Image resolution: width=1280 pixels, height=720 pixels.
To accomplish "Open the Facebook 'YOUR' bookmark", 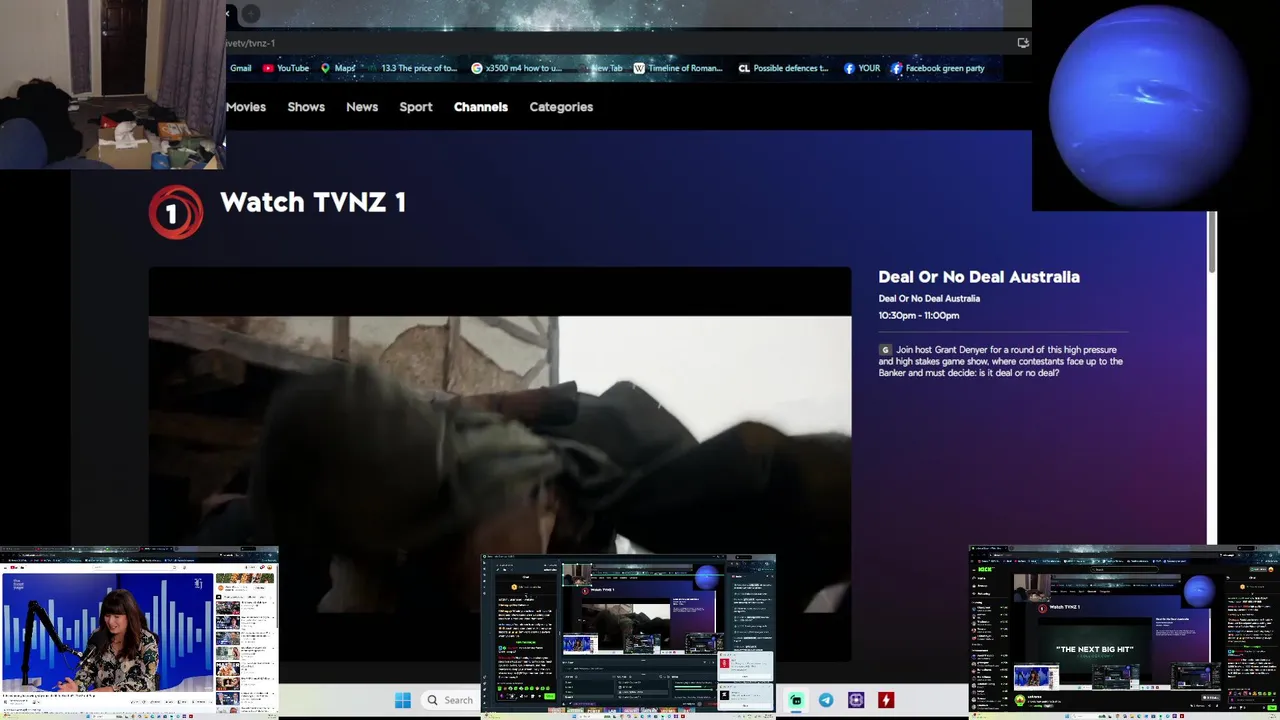I will pyautogui.click(x=862, y=68).
